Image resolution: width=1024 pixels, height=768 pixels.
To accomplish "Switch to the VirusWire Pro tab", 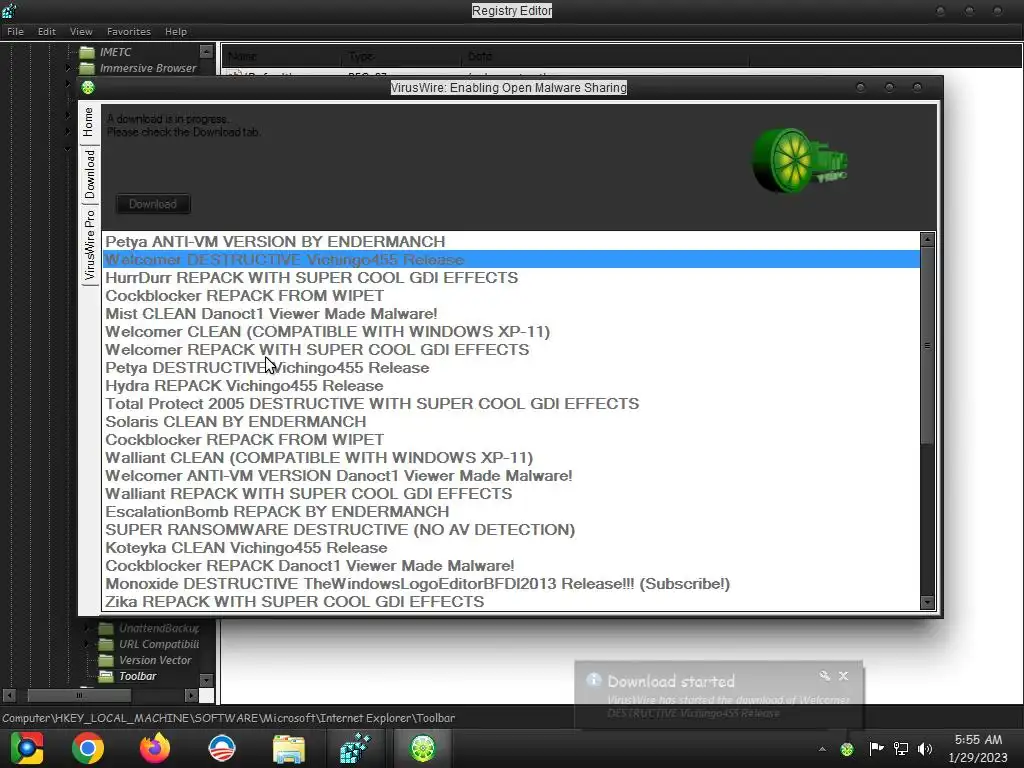I will [89, 245].
